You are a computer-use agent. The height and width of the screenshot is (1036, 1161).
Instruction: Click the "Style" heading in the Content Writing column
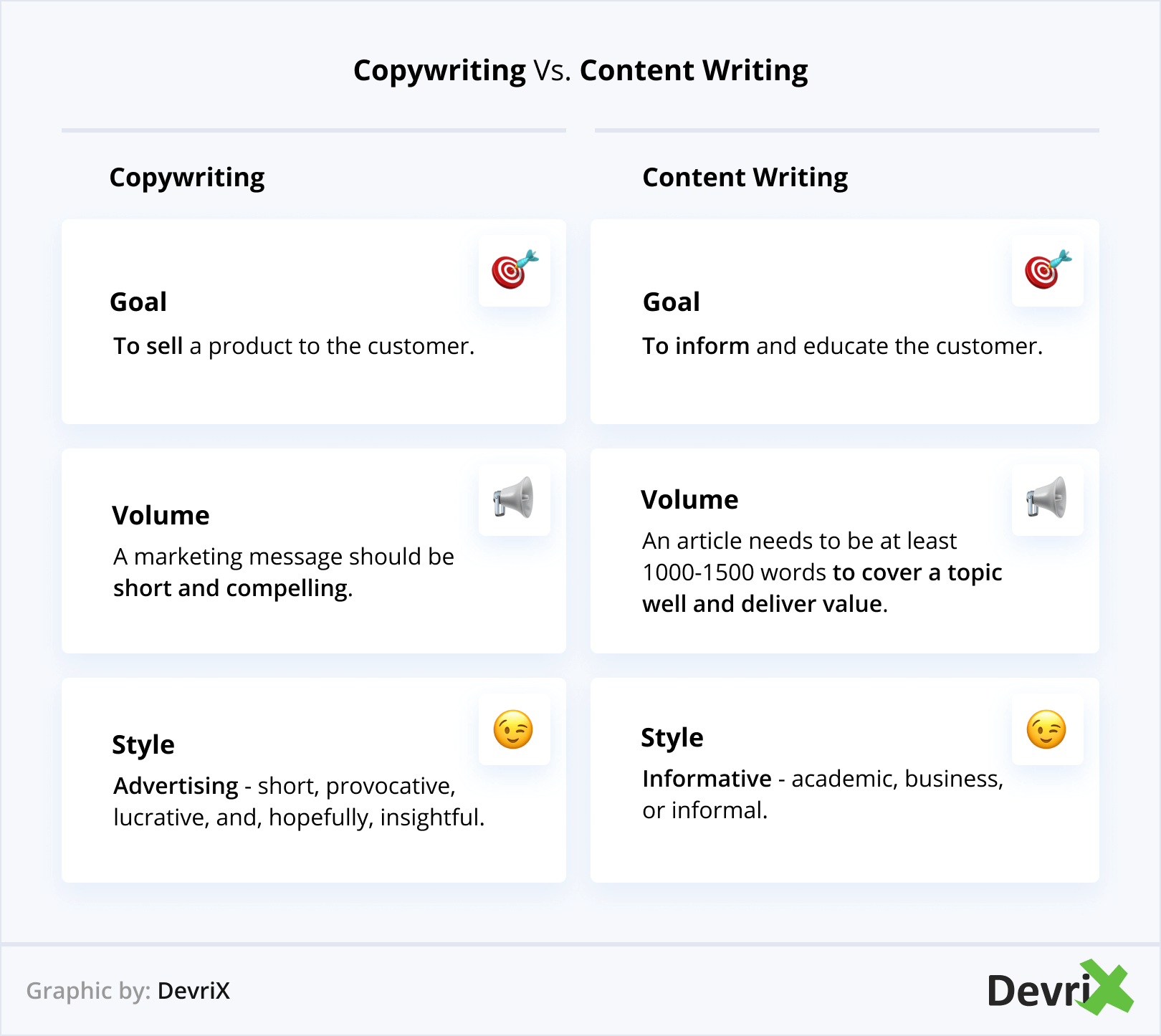pyautogui.click(x=672, y=737)
